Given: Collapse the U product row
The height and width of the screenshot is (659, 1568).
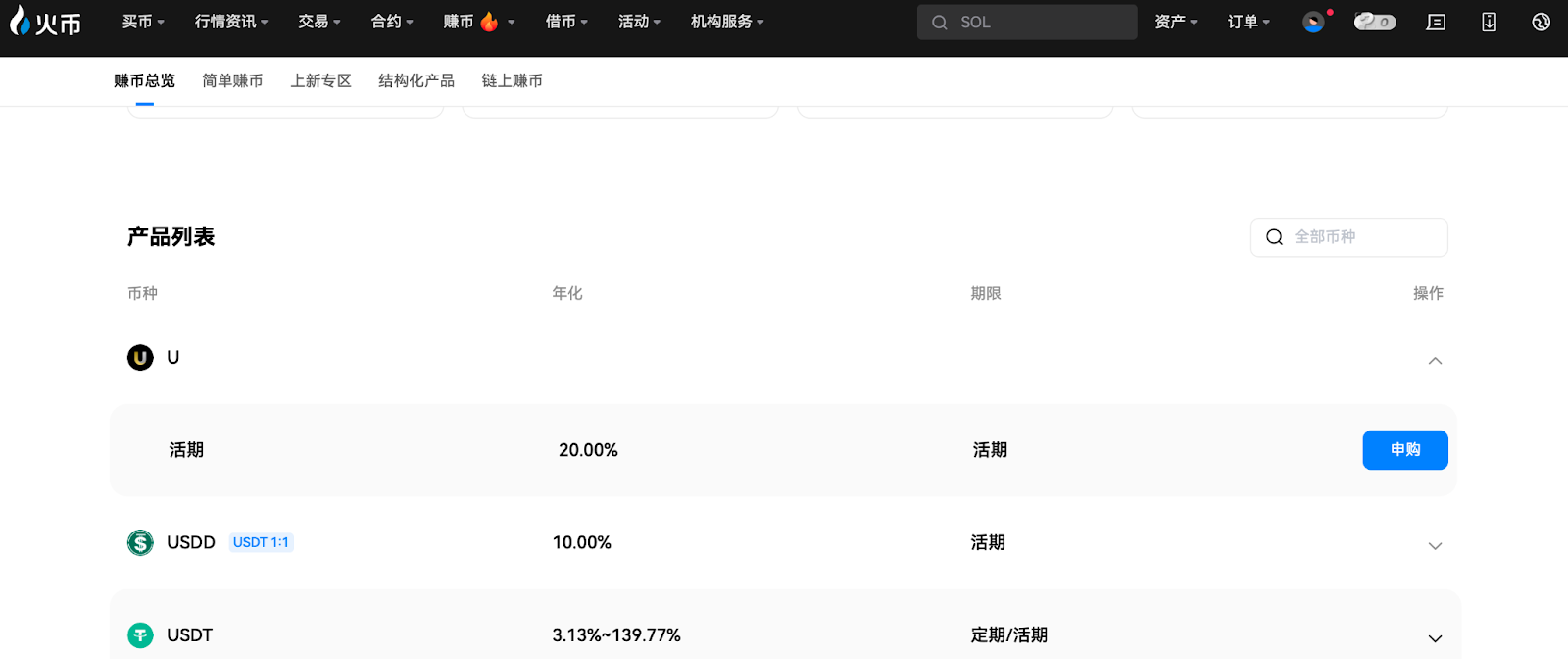Looking at the screenshot, I should pos(1435,361).
